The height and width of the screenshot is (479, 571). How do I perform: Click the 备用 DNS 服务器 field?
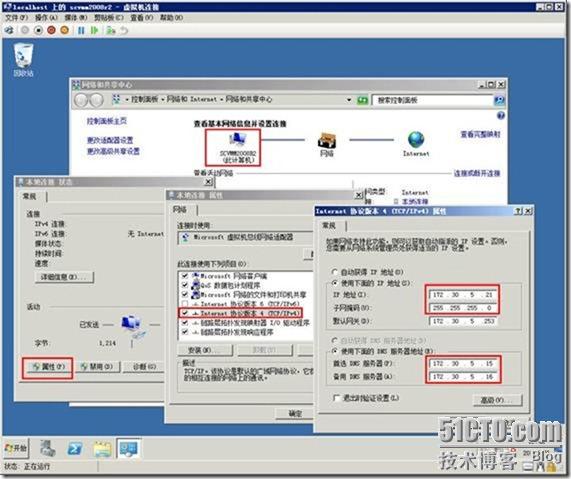tap(462, 377)
